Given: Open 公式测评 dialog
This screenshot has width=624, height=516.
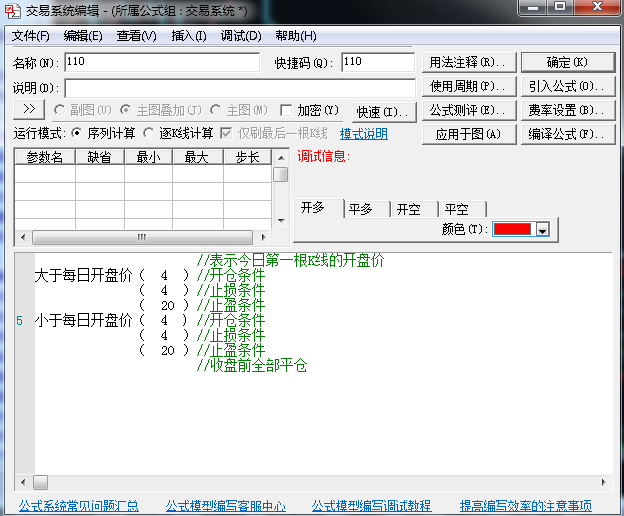Looking at the screenshot, I should pyautogui.click(x=469, y=110).
